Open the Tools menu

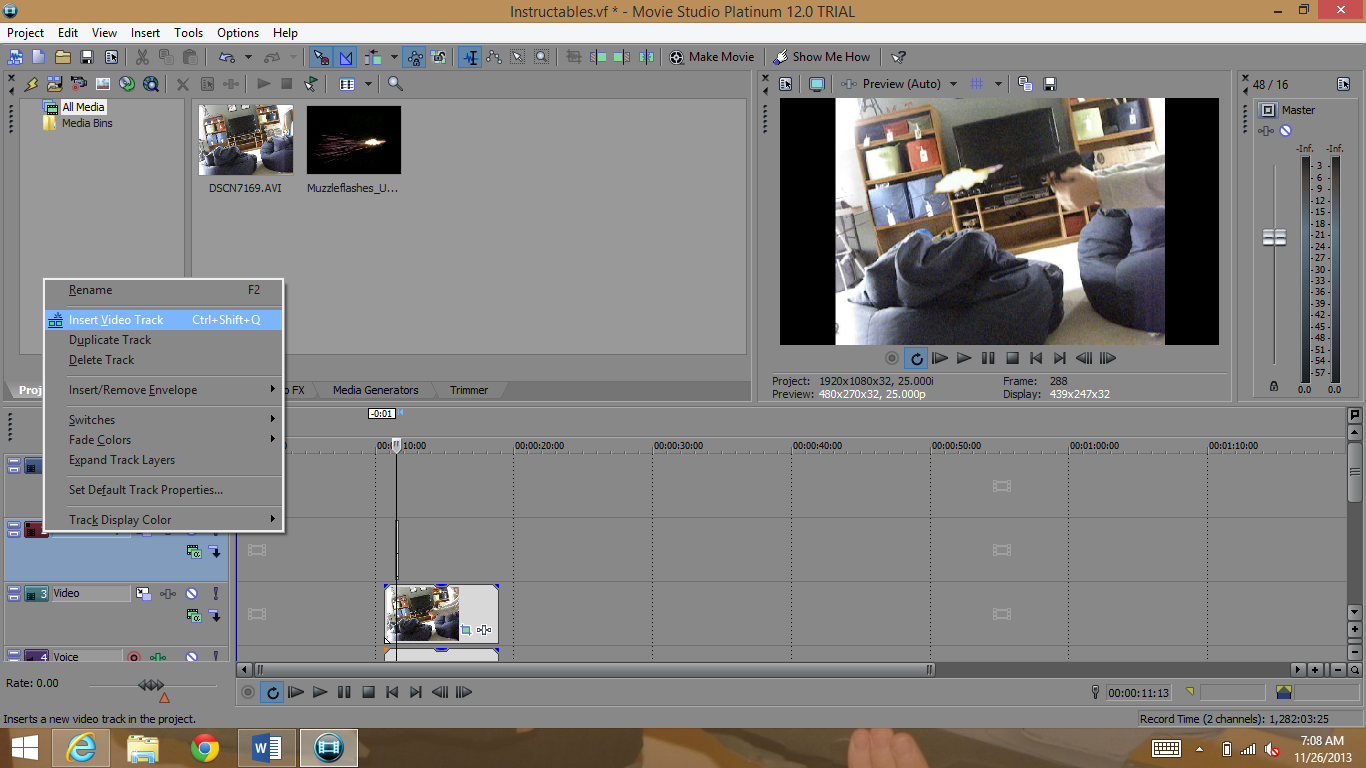pyautogui.click(x=188, y=33)
